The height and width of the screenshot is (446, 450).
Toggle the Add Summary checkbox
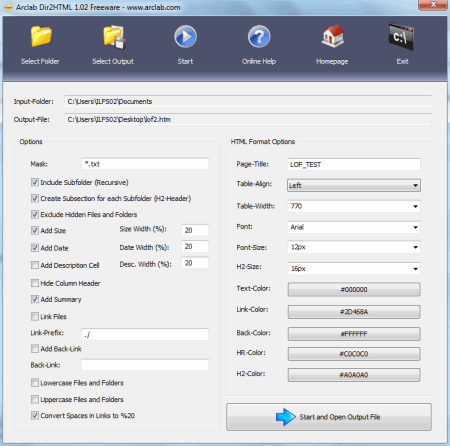[x=35, y=299]
